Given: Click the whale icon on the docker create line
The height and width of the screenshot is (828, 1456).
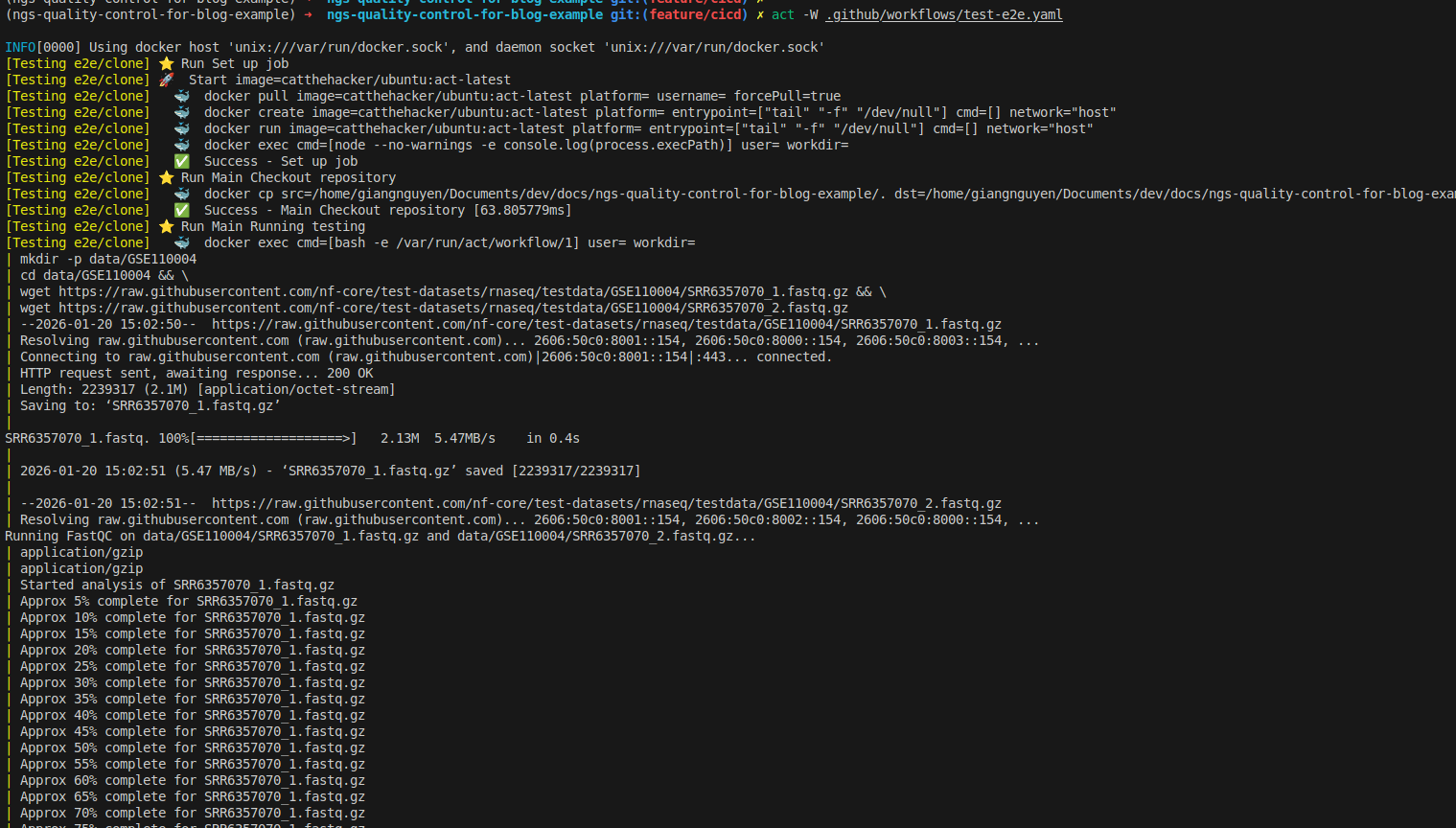Looking at the screenshot, I should (181, 112).
